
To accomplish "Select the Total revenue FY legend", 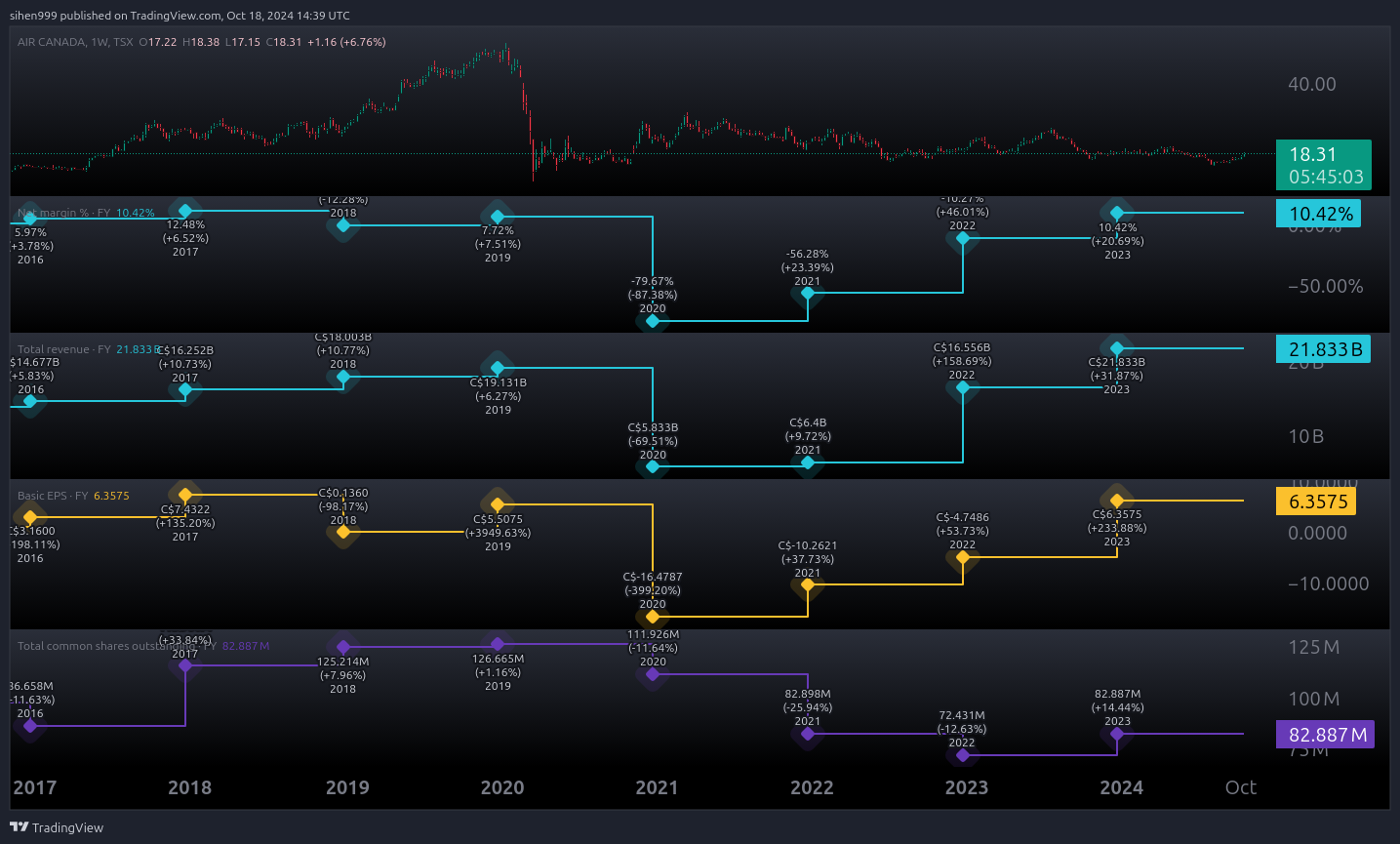I will [88, 349].
